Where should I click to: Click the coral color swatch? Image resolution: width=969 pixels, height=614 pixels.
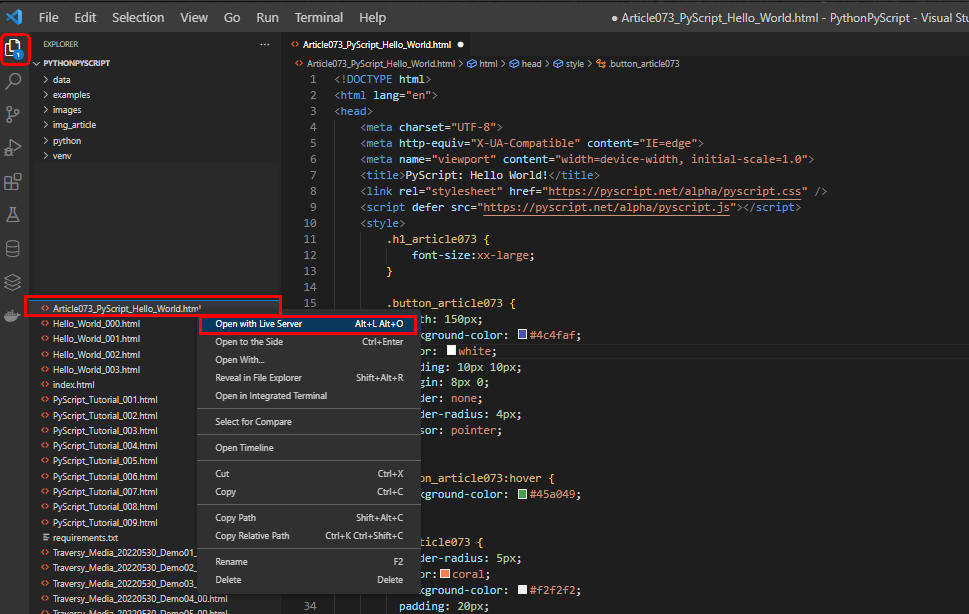(445, 574)
